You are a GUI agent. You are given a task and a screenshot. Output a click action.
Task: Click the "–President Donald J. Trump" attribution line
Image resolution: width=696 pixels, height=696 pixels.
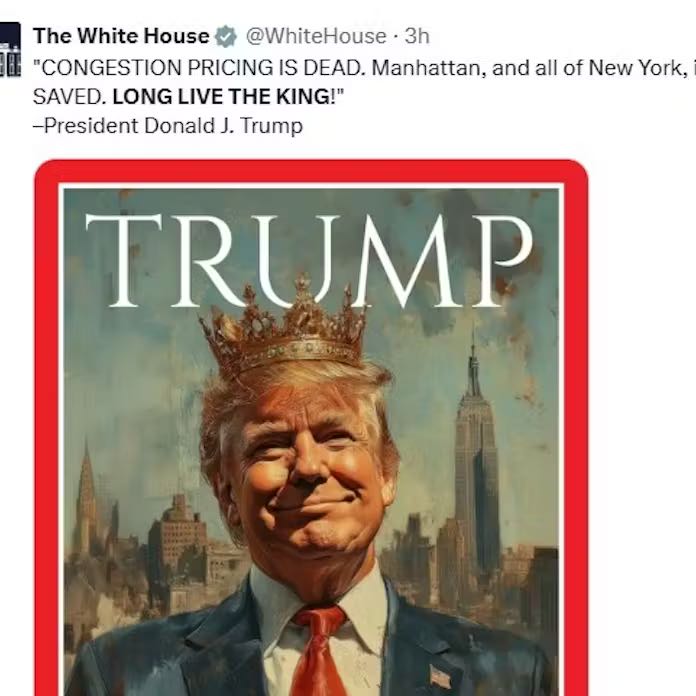click(168, 126)
